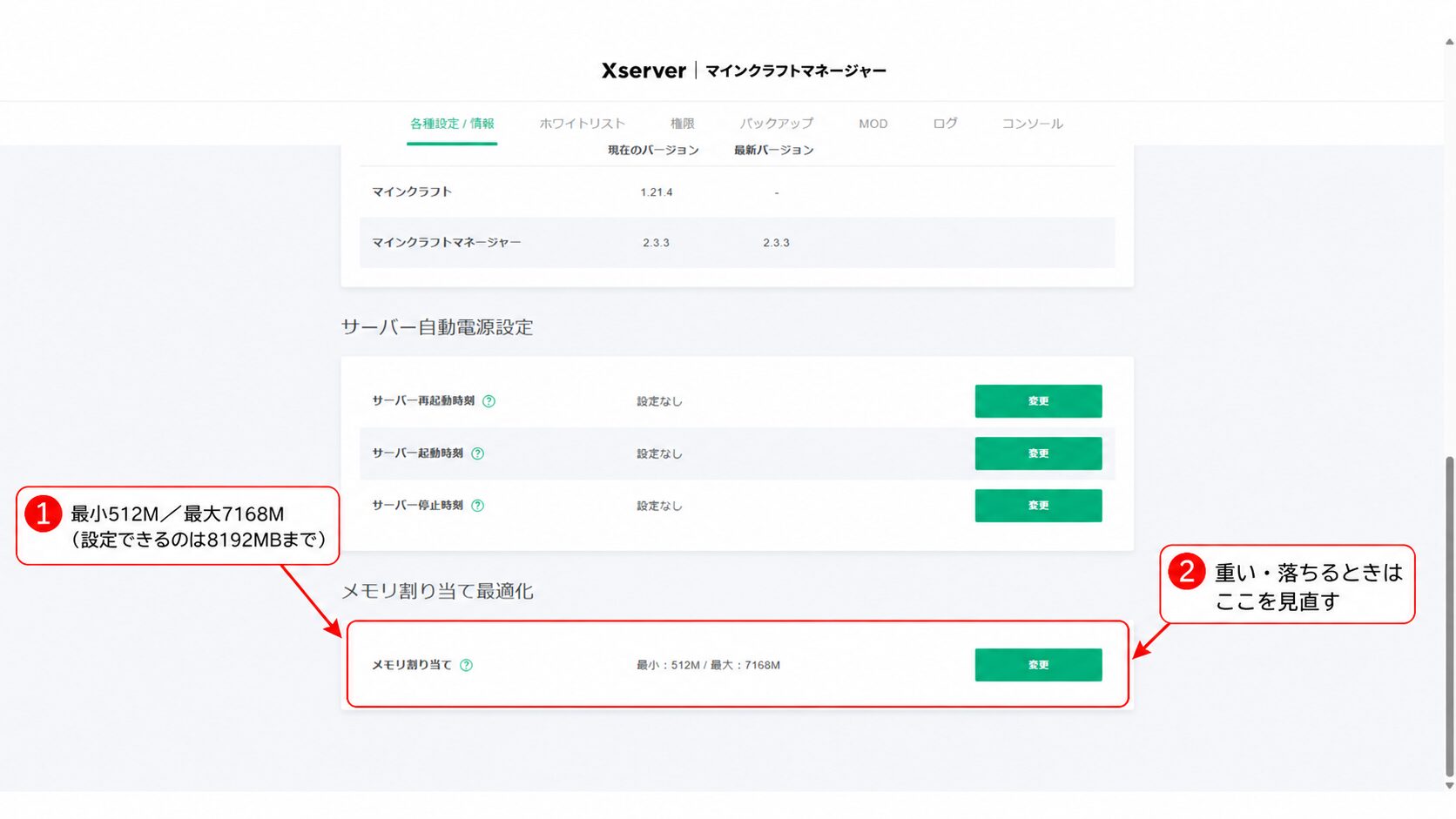Click 変更 button for サーバー起動時刻
The image size is (1456, 819).
click(x=1038, y=453)
